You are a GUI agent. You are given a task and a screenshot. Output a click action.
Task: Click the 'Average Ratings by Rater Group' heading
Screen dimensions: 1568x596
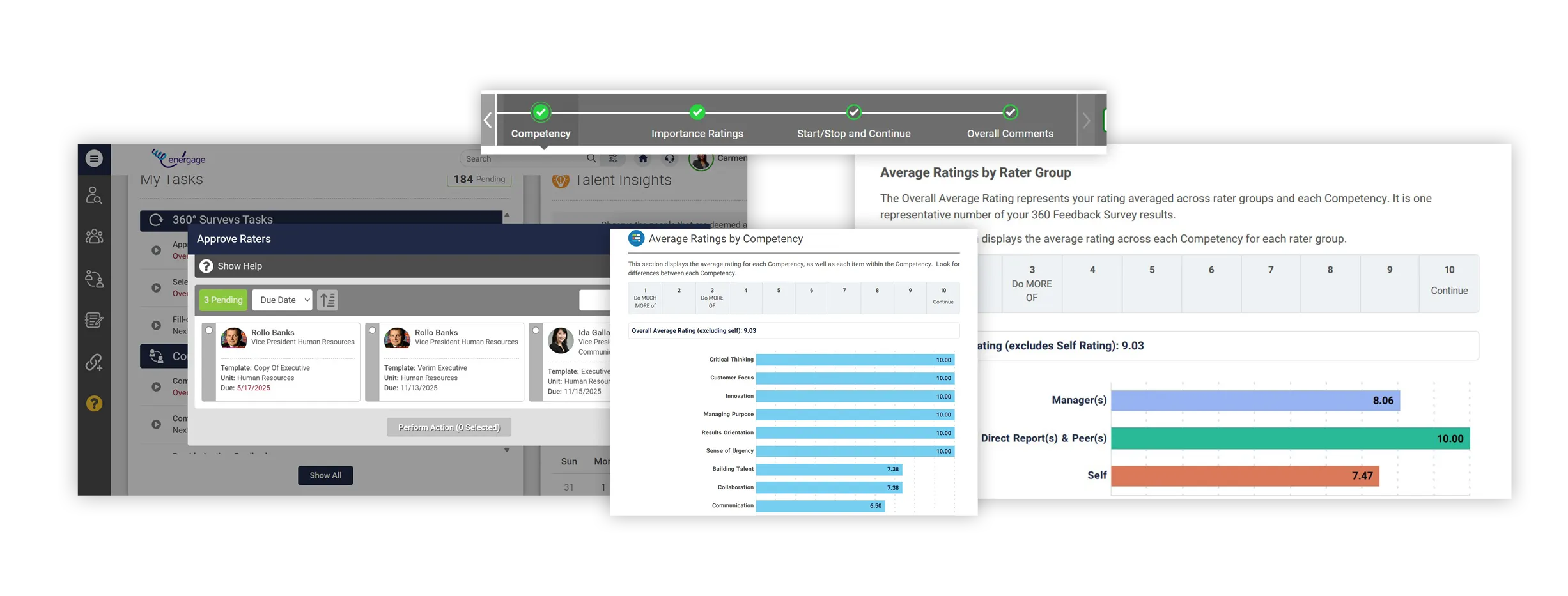[975, 172]
